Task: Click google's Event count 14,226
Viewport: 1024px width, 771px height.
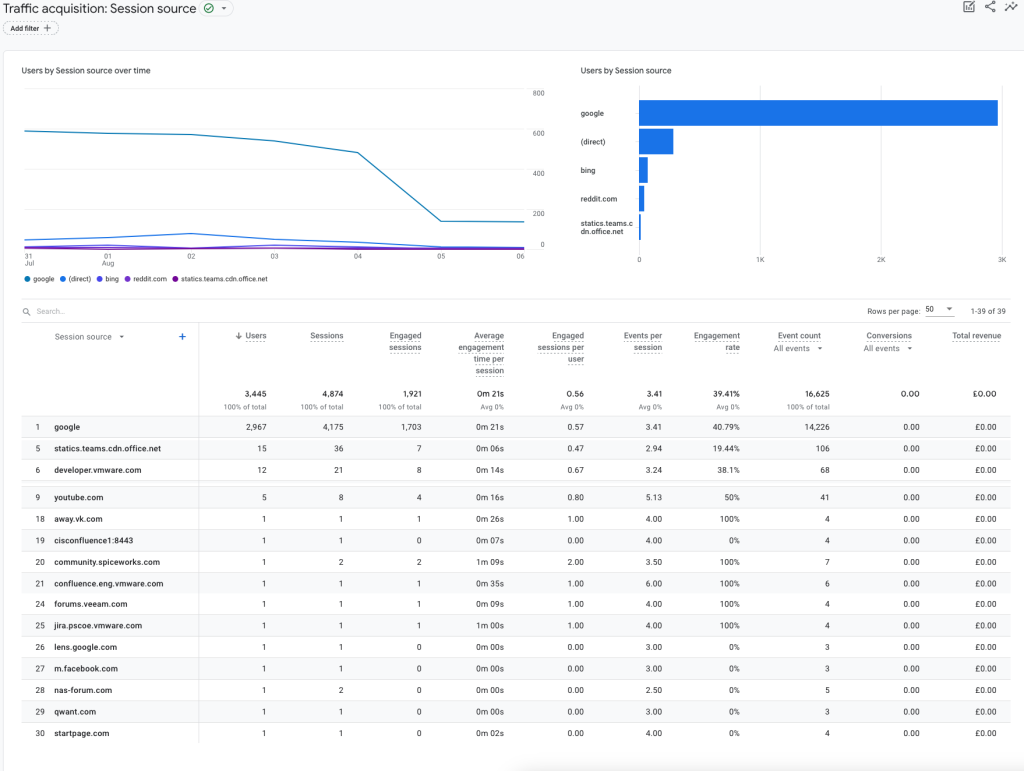Action: click(817, 427)
